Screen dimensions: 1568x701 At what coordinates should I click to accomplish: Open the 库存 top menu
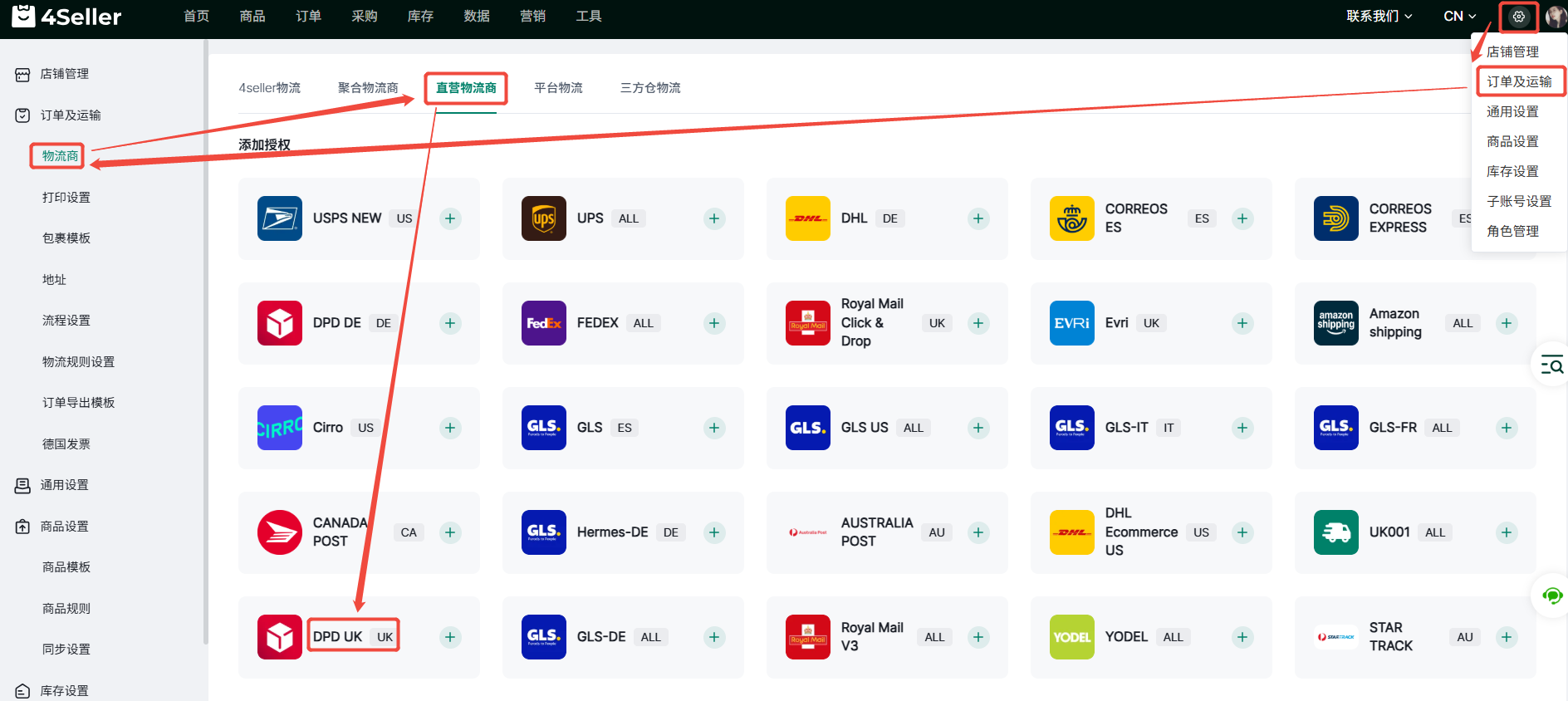[420, 16]
